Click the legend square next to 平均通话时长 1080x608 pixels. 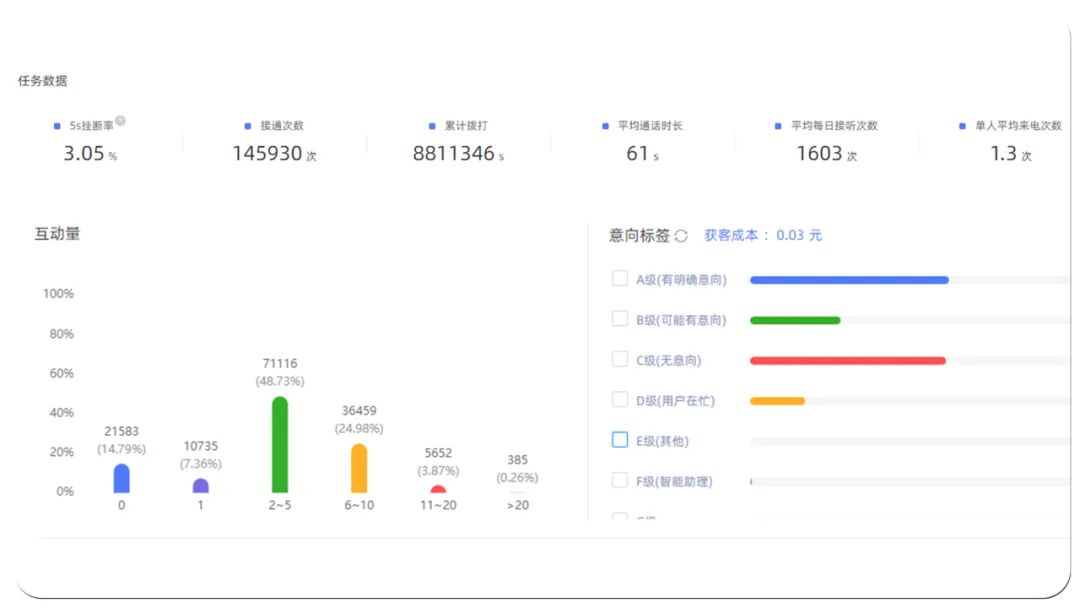tap(606, 125)
